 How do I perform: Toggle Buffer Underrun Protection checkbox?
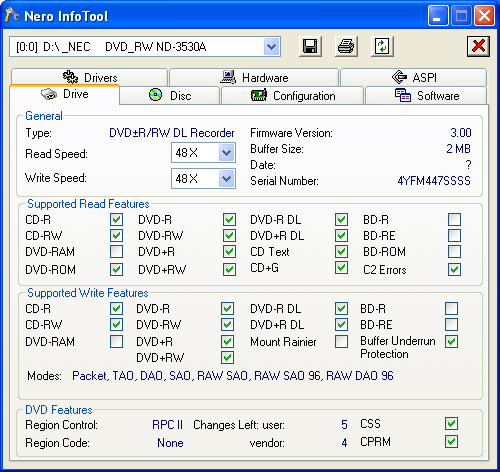[451, 341]
